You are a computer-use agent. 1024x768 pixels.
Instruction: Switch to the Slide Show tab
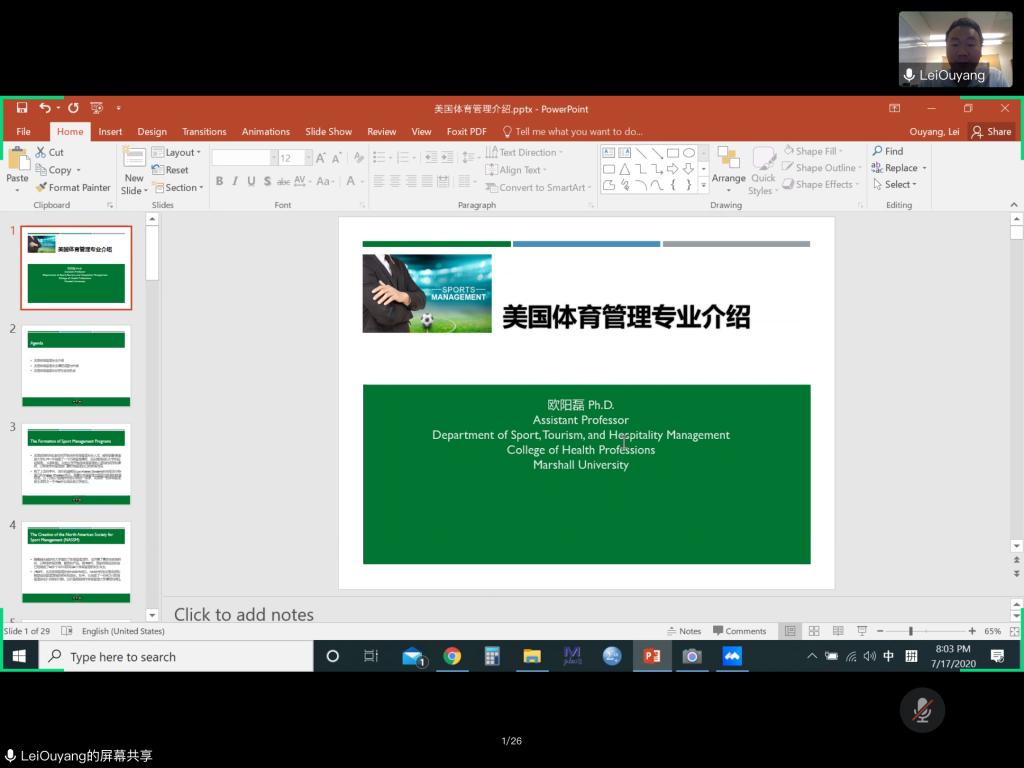point(328,131)
